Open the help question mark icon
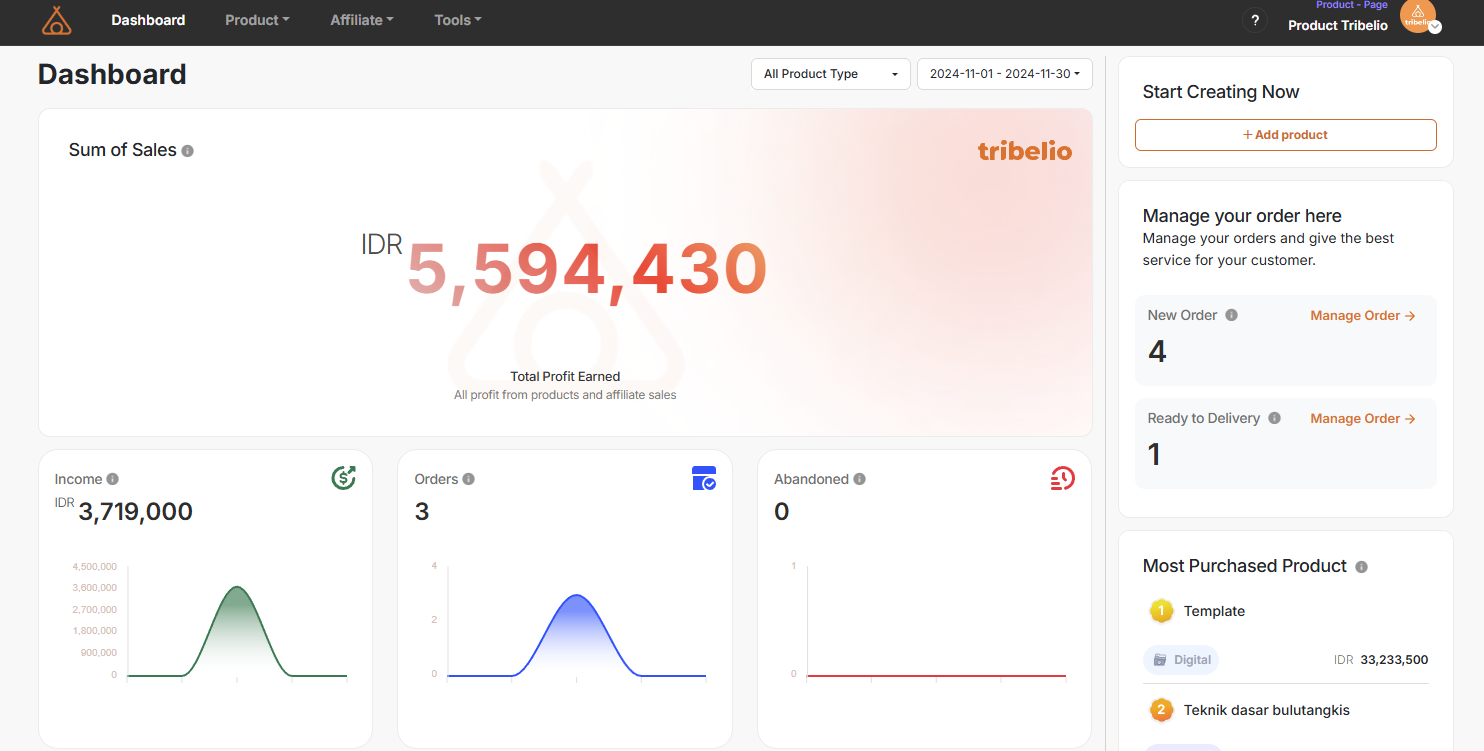The width and height of the screenshot is (1484, 751). (x=1254, y=21)
